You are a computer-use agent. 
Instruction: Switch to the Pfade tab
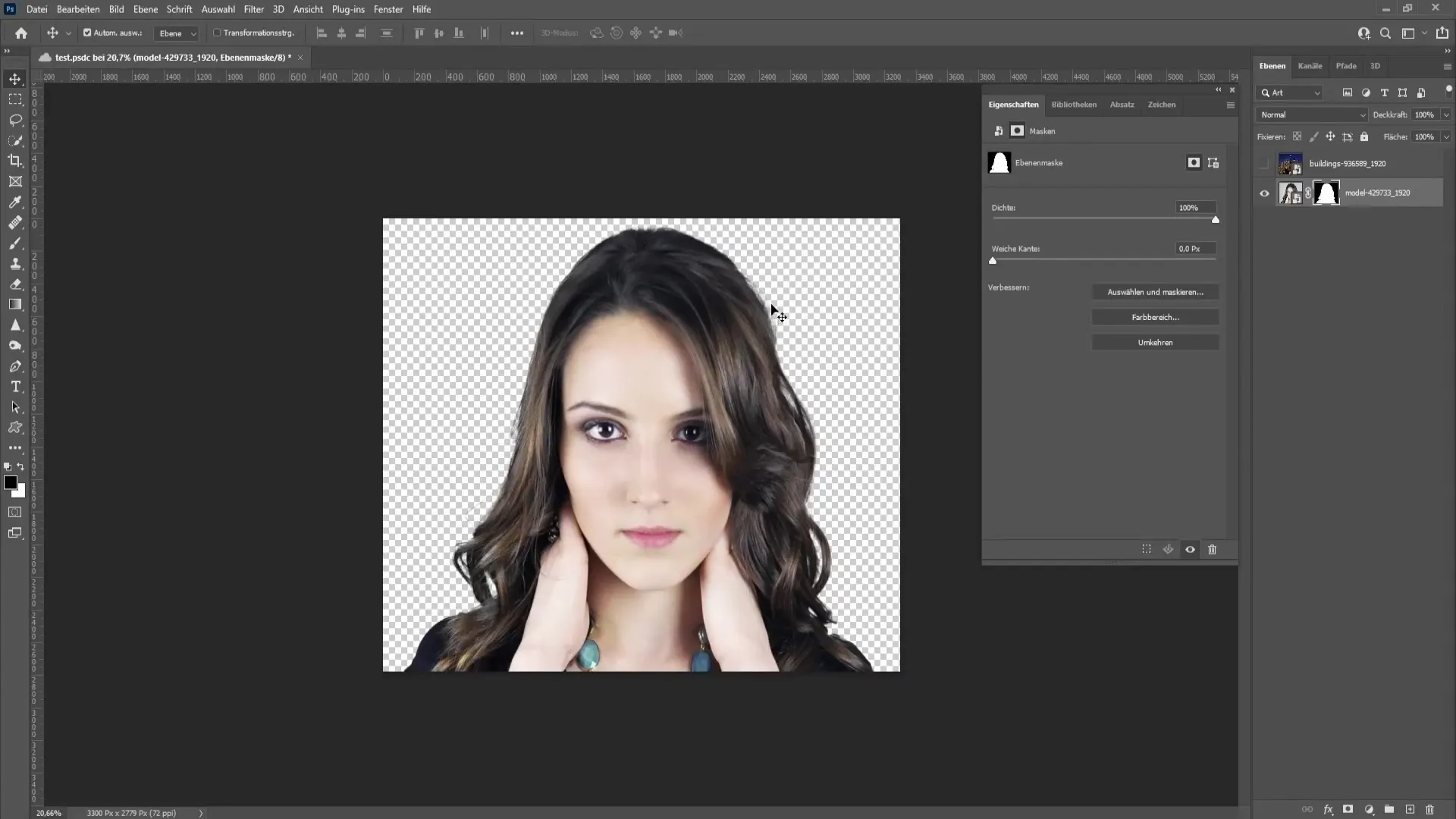(1346, 66)
